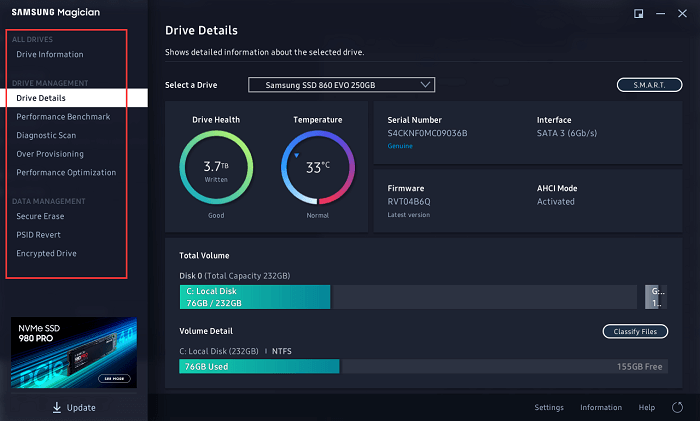Image resolution: width=700 pixels, height=421 pixels.
Task: Click the Drive Health circular gauge
Action: (x=216, y=167)
